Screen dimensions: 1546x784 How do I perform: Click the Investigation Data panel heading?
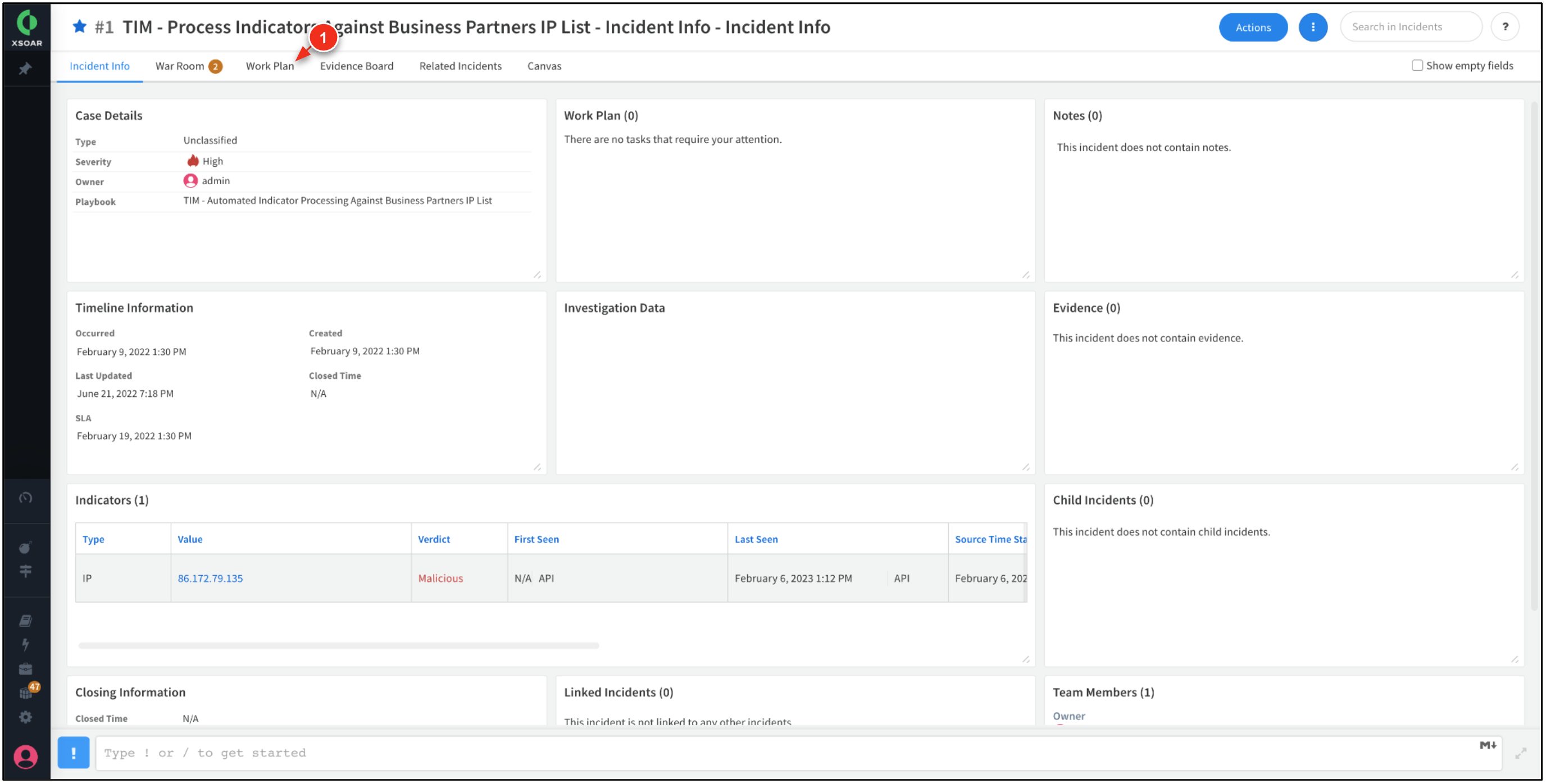click(614, 308)
